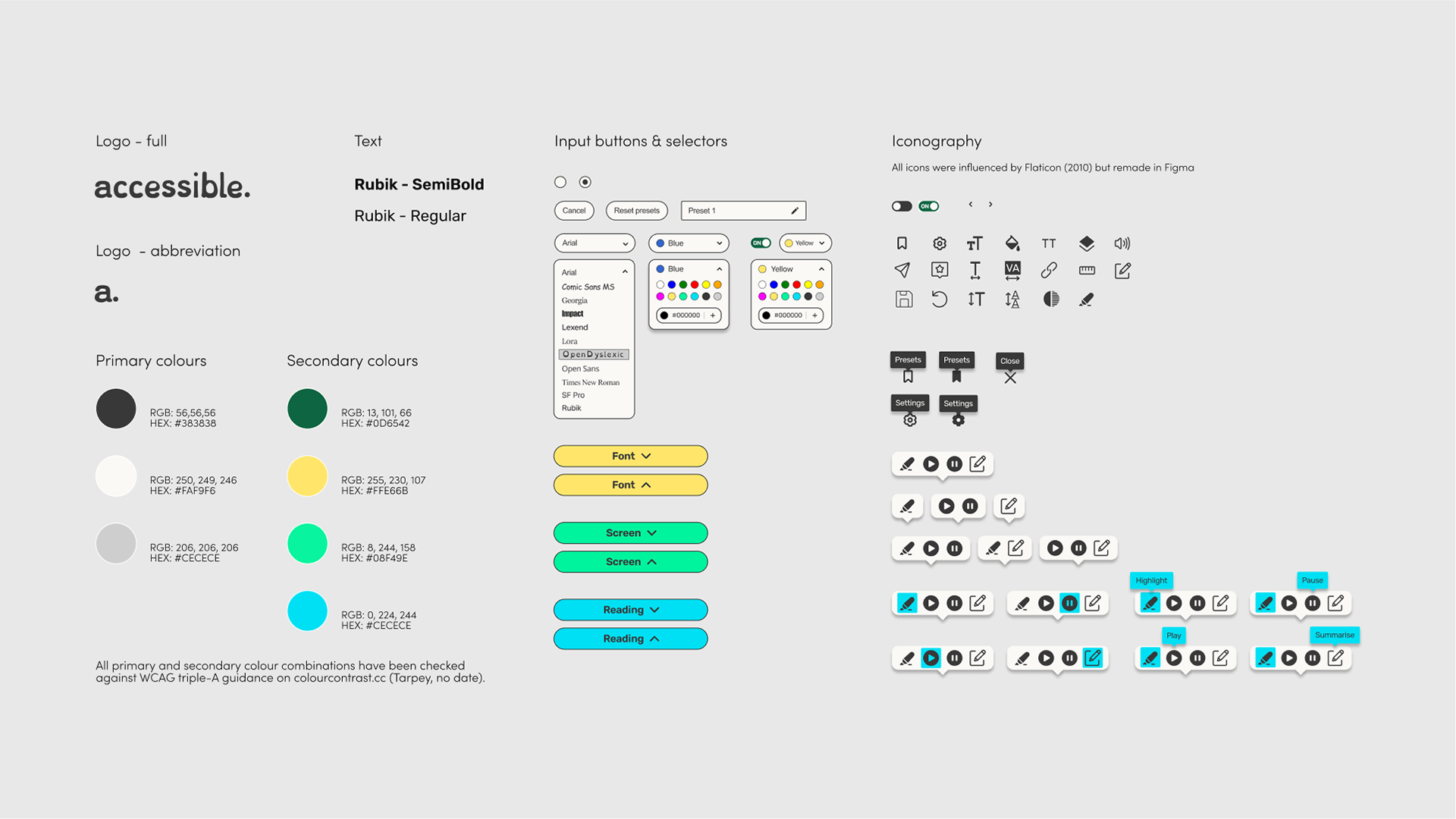Image resolution: width=1456 pixels, height=819 pixels.
Task: Click the speaker volume icon
Action: coord(1122,243)
